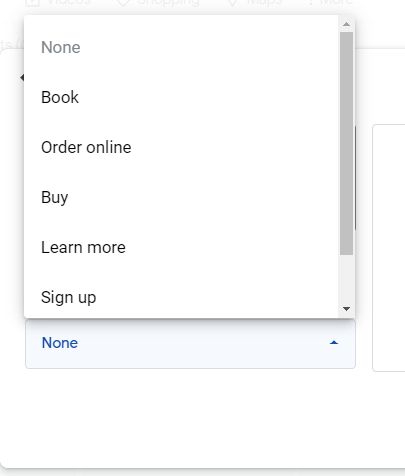This screenshot has width=405, height=476.
Task: Click the Videos play icon at top
Action: [x=33, y=3]
